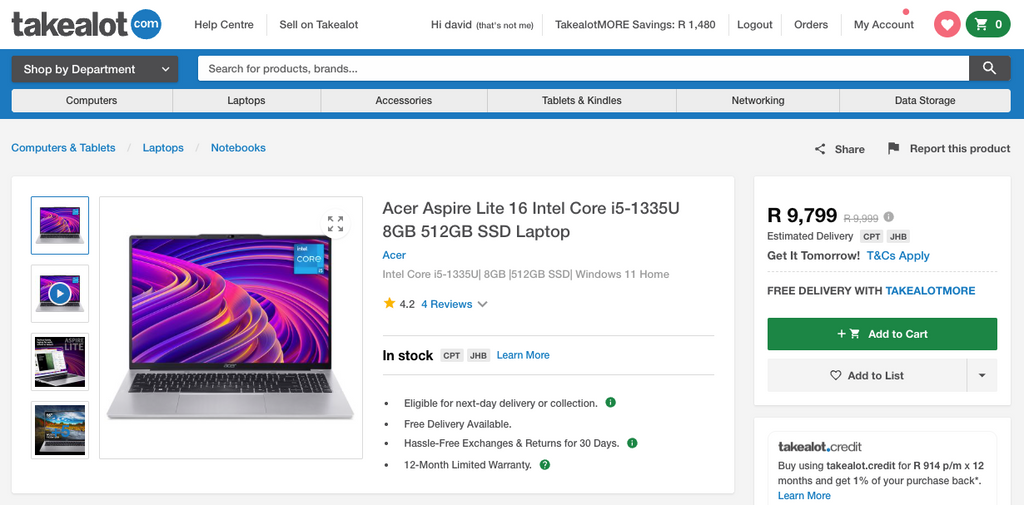Click the T&Cs Apply link
The width and height of the screenshot is (1024, 505).
tap(897, 256)
